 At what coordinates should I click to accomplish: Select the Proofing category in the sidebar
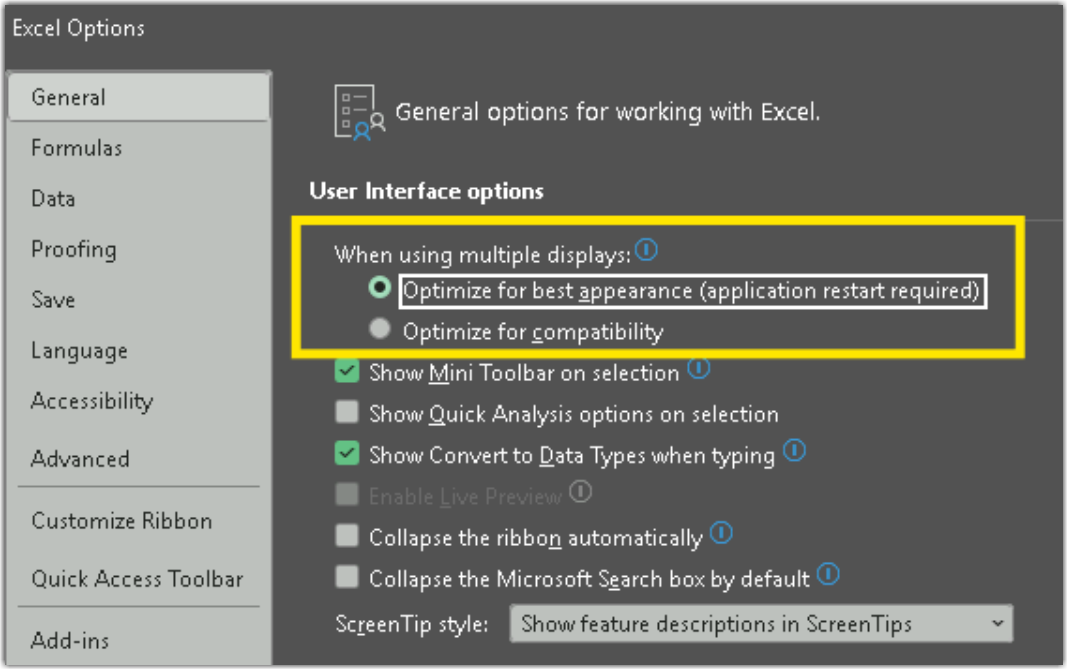click(73, 249)
